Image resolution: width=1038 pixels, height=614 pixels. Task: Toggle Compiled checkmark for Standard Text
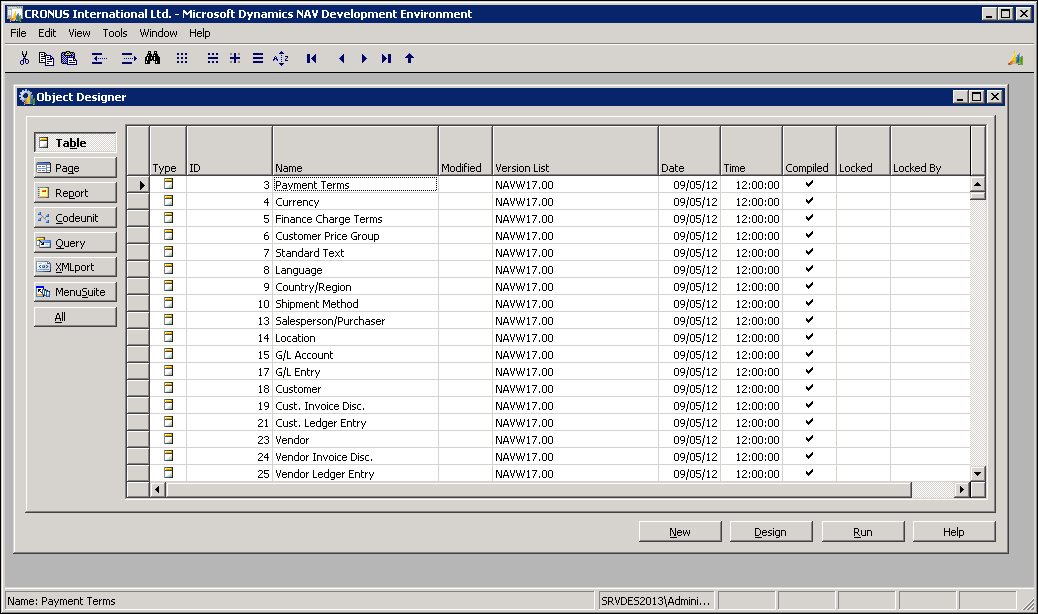coord(809,252)
